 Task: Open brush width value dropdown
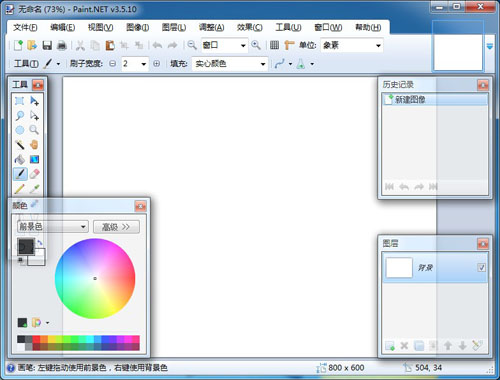tap(144, 64)
